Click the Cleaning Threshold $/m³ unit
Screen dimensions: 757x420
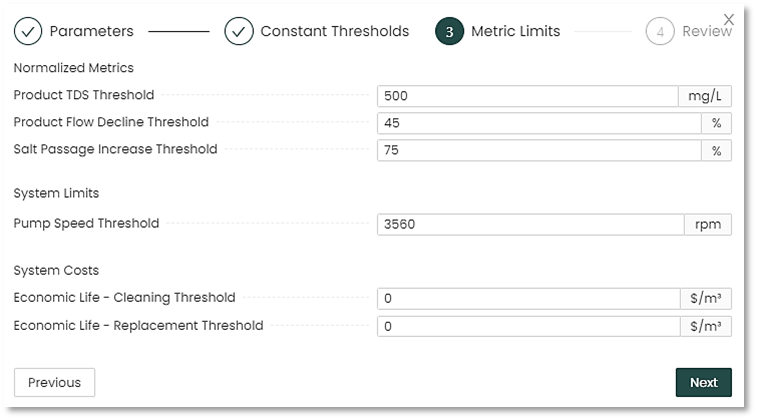click(706, 298)
